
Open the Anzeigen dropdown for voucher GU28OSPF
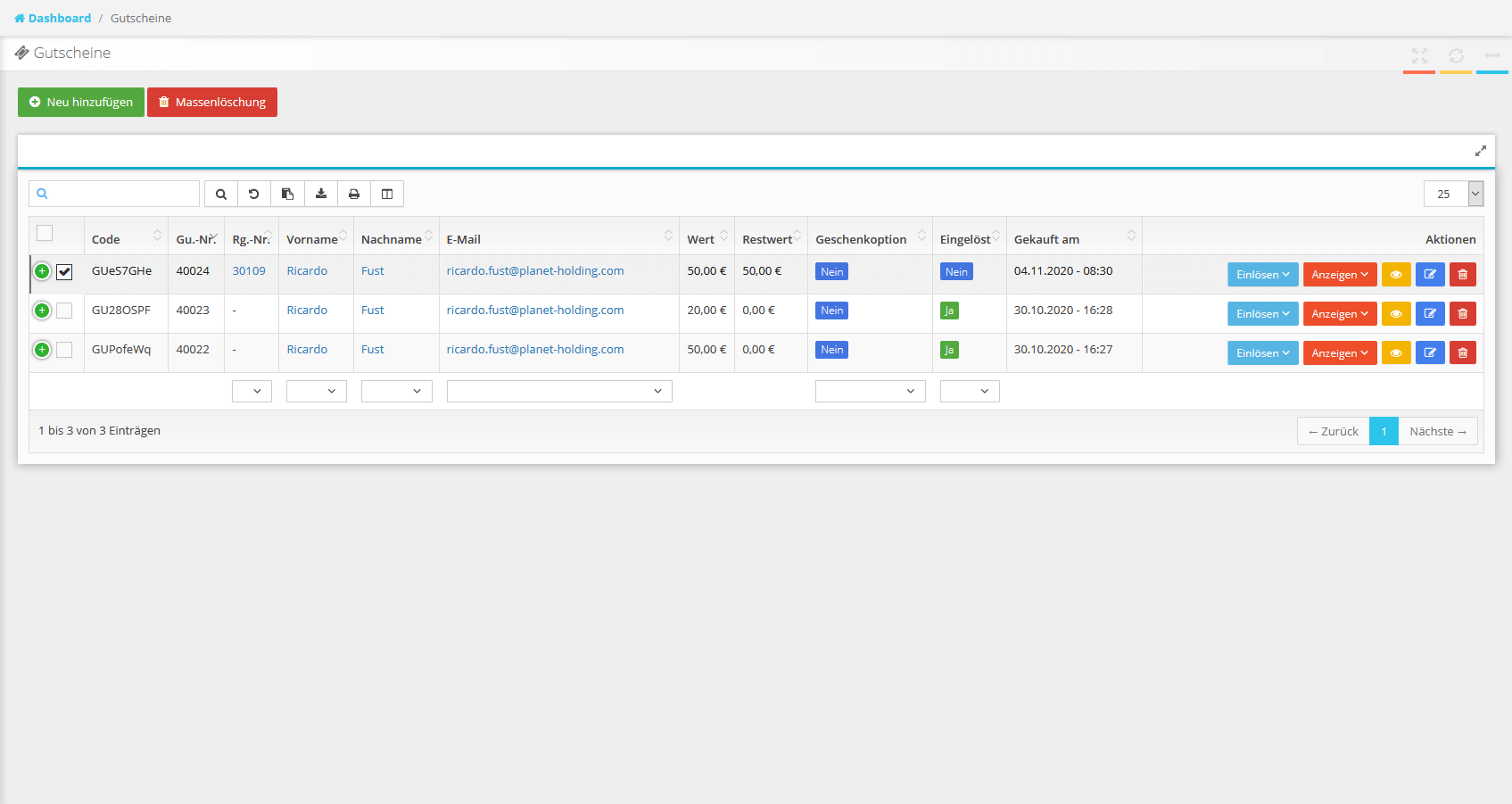point(1339,314)
